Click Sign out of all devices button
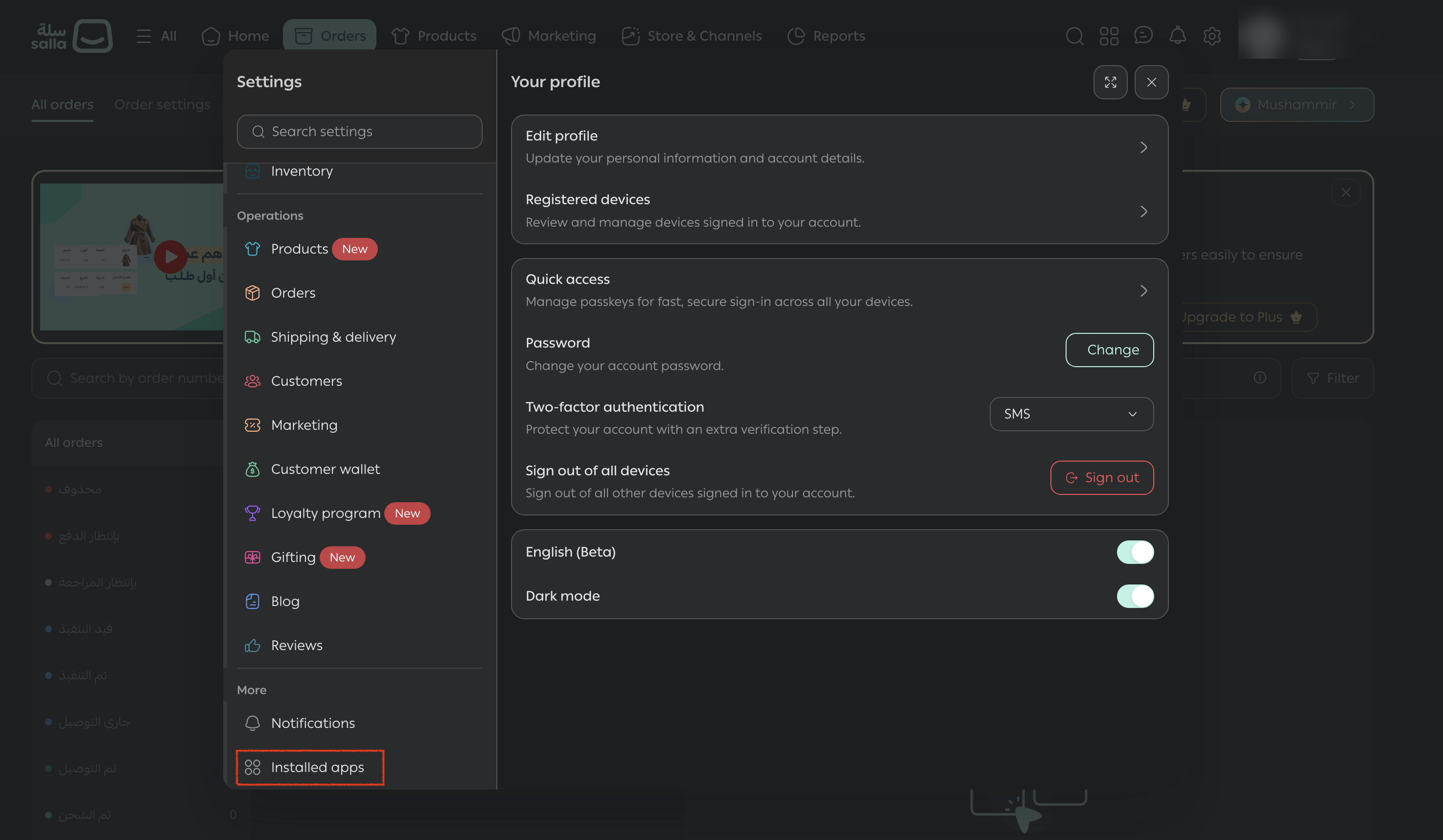The height and width of the screenshot is (840, 1443). pyautogui.click(x=1102, y=478)
